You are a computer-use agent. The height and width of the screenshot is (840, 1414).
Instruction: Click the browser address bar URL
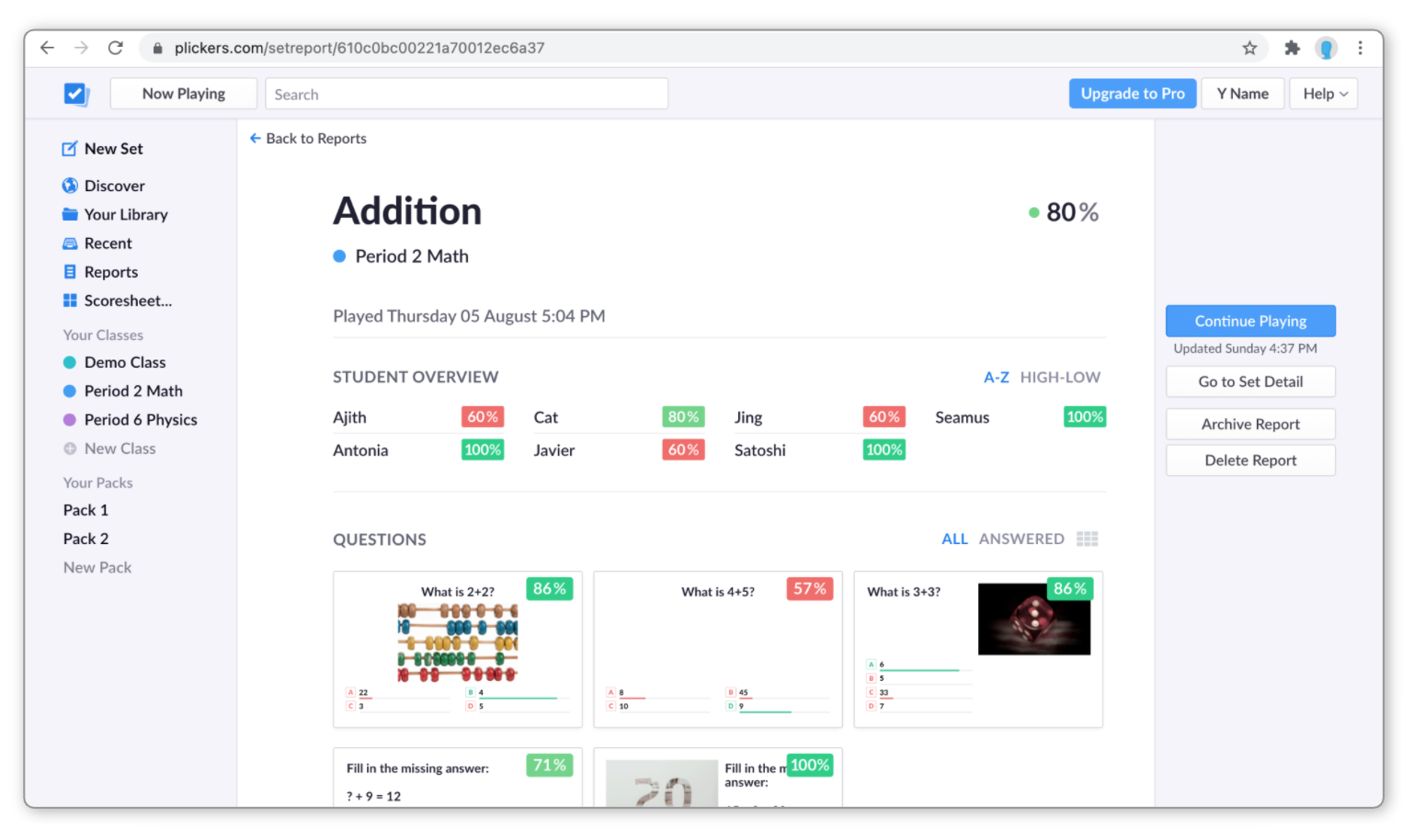(x=359, y=48)
